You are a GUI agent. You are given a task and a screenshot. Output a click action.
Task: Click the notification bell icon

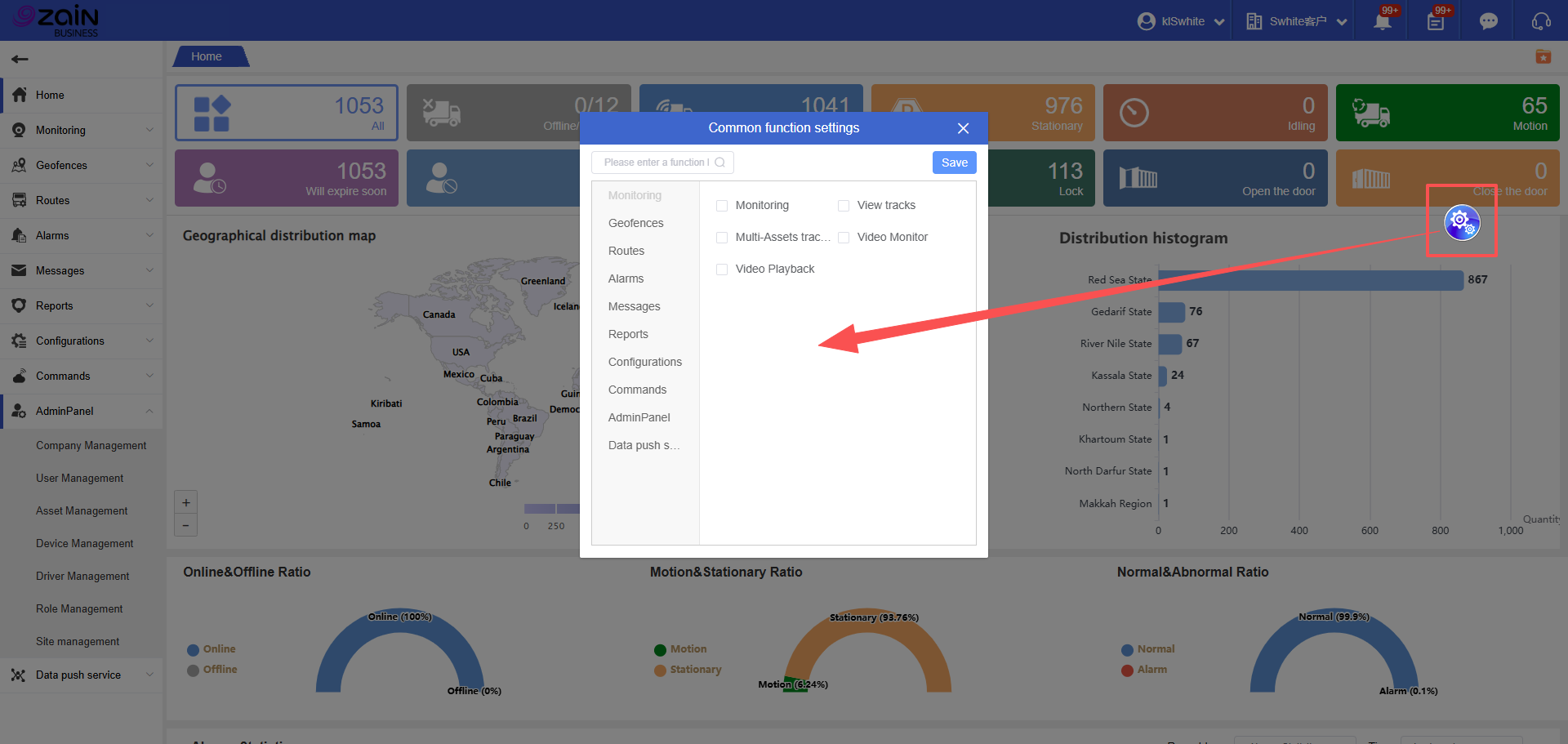click(x=1382, y=21)
